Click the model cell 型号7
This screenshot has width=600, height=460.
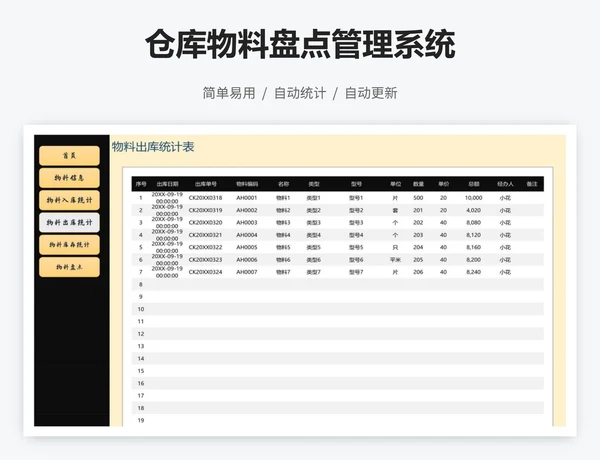(356, 272)
